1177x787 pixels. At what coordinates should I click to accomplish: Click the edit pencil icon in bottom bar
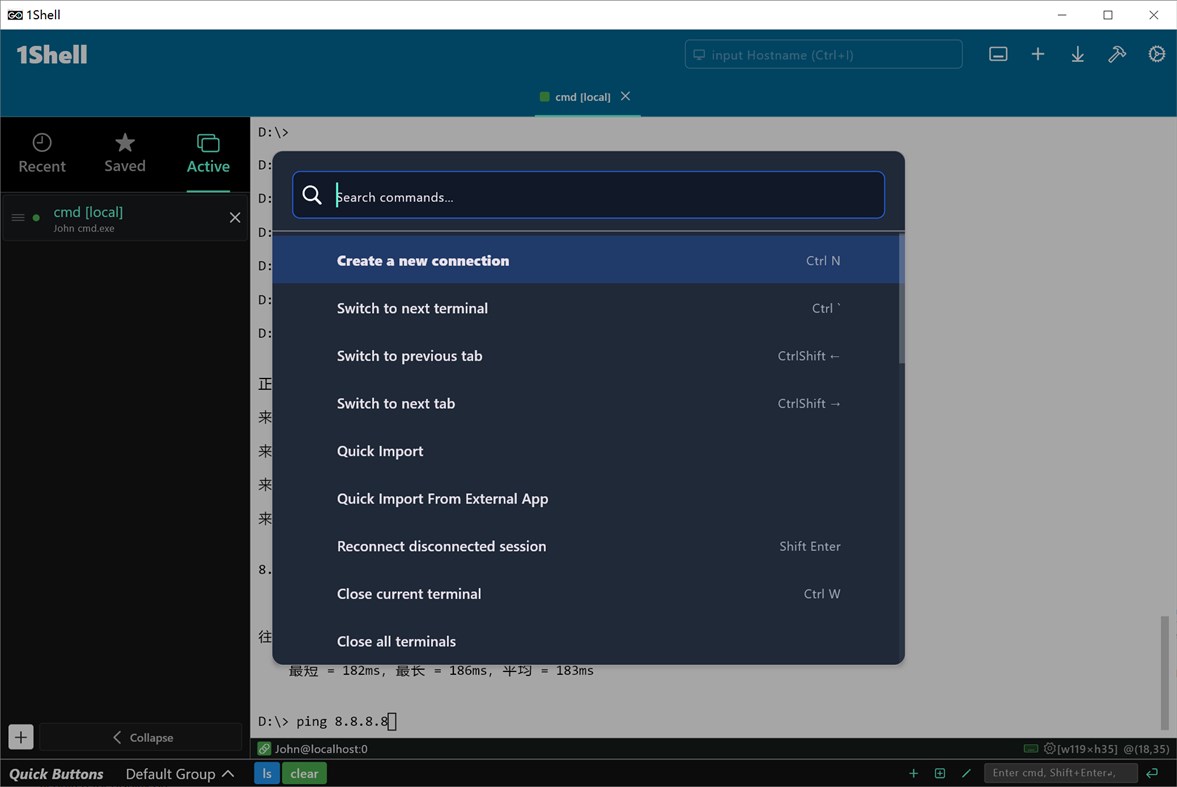click(x=966, y=773)
